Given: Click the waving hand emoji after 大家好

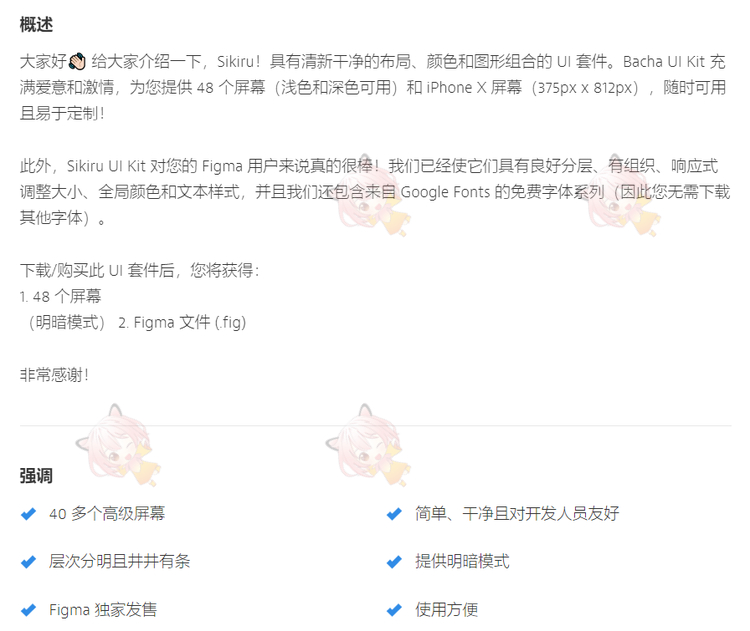Looking at the screenshot, I should (77, 61).
